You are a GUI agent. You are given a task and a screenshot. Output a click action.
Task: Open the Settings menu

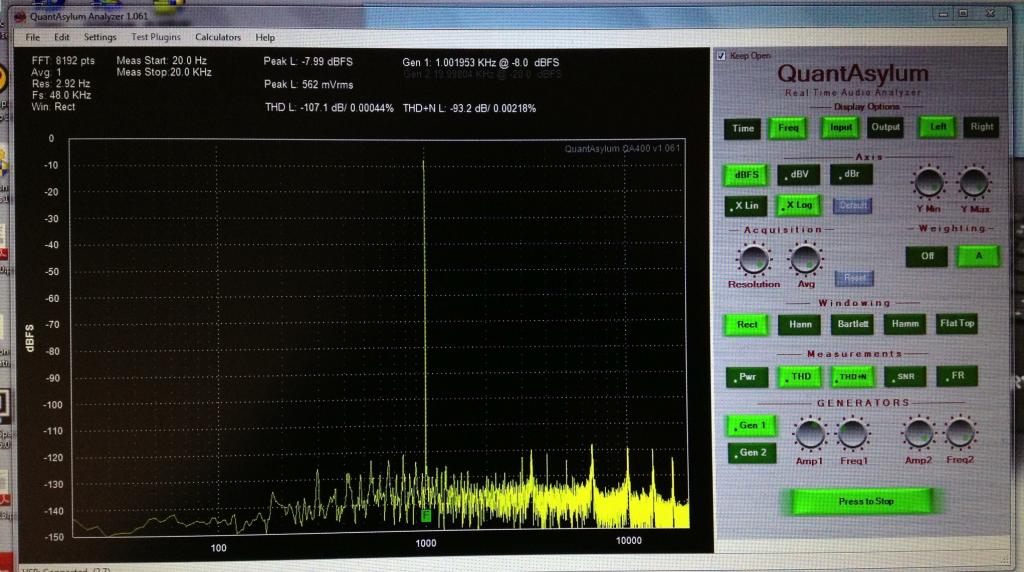click(x=100, y=37)
